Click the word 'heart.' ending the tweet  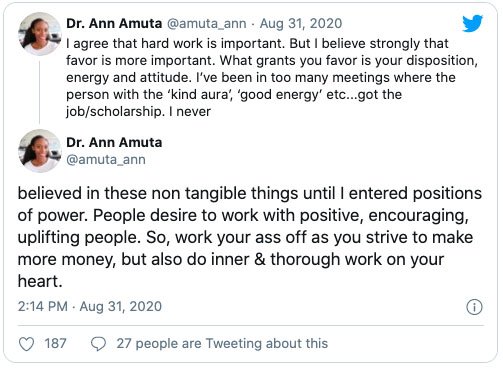(x=40, y=281)
